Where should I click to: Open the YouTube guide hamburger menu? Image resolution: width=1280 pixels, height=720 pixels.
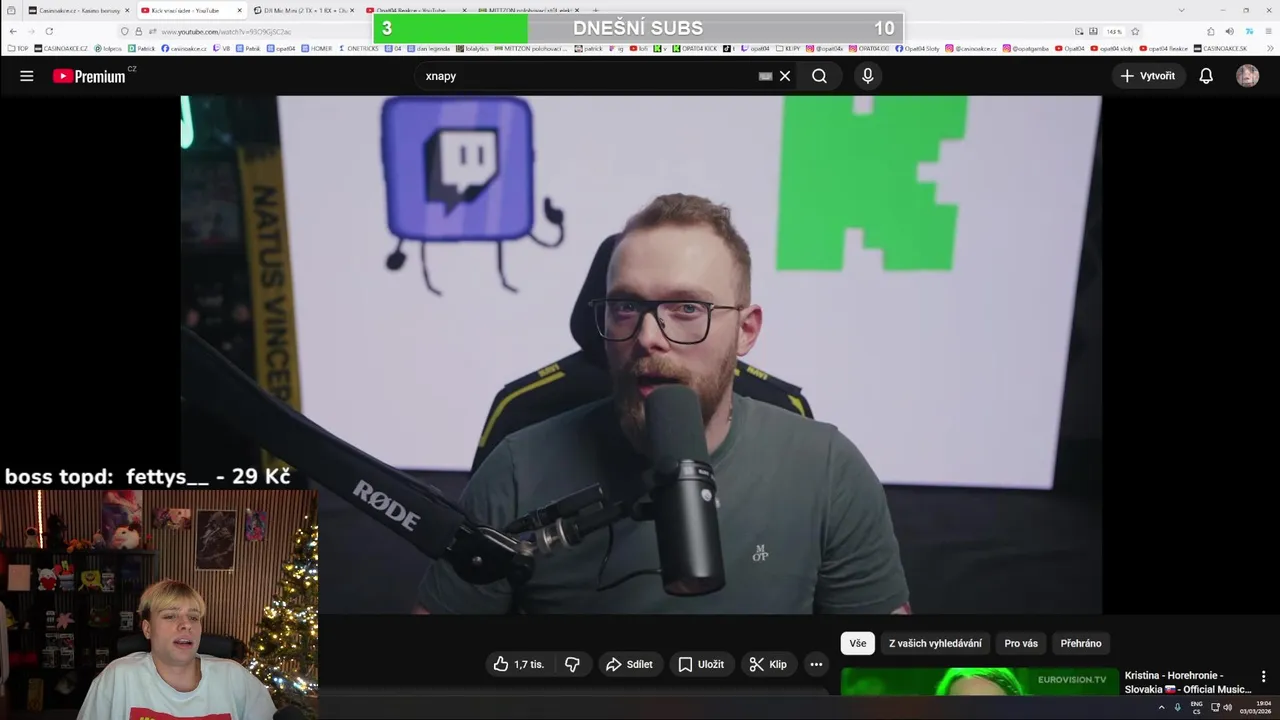[x=27, y=76]
